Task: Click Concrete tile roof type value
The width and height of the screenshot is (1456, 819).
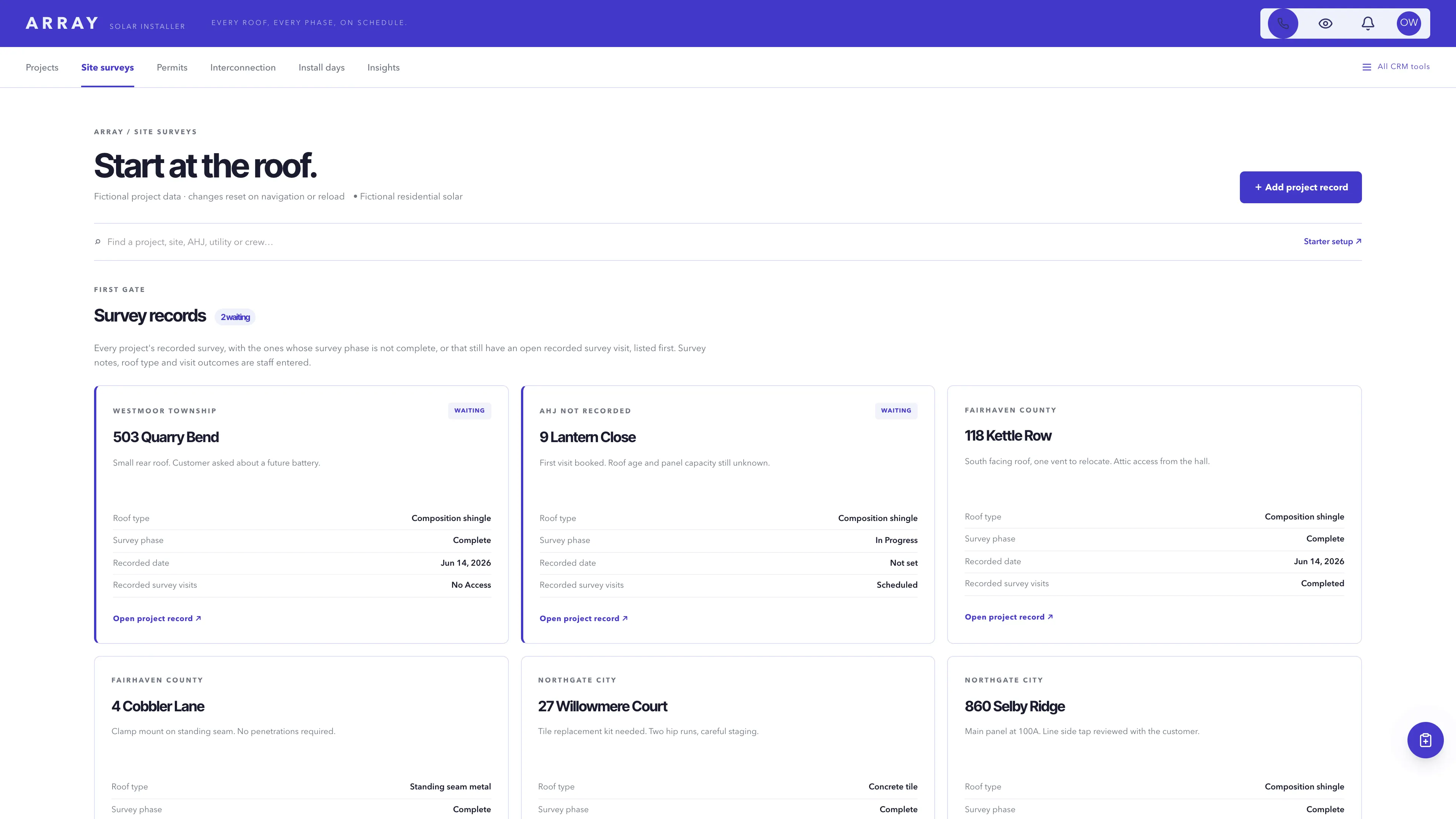Action: click(x=893, y=787)
